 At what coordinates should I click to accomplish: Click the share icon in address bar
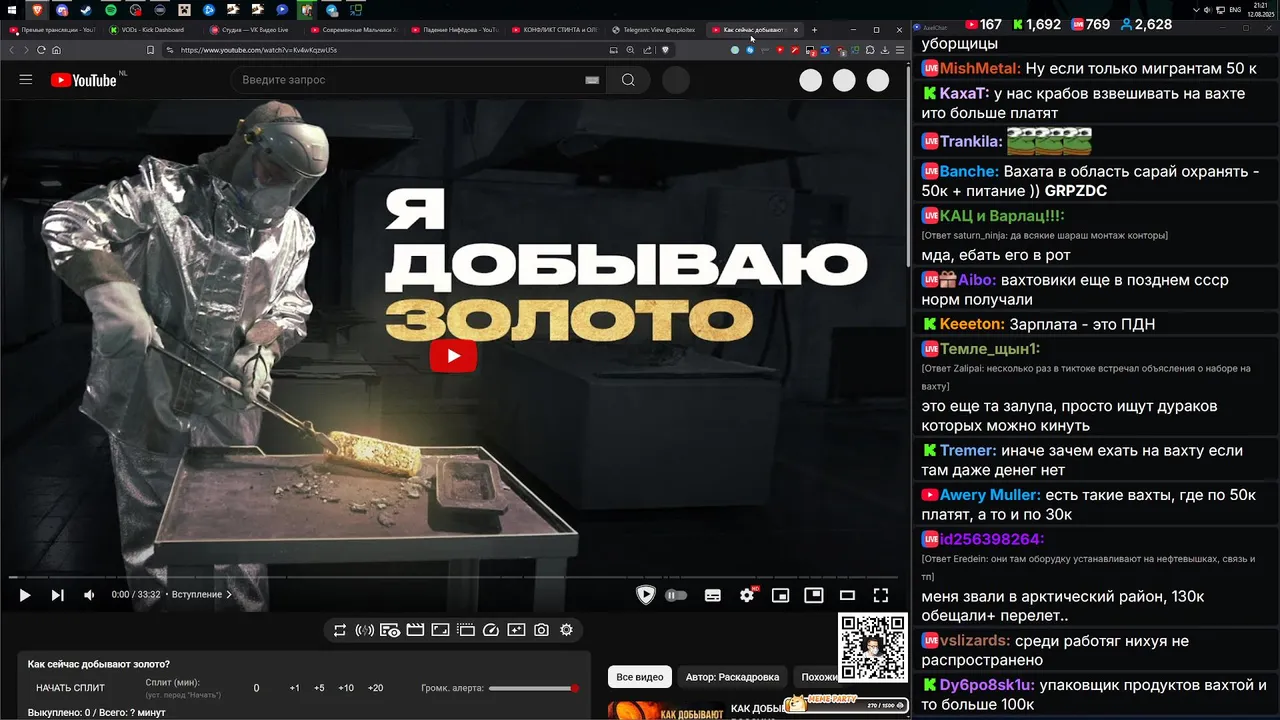647,50
